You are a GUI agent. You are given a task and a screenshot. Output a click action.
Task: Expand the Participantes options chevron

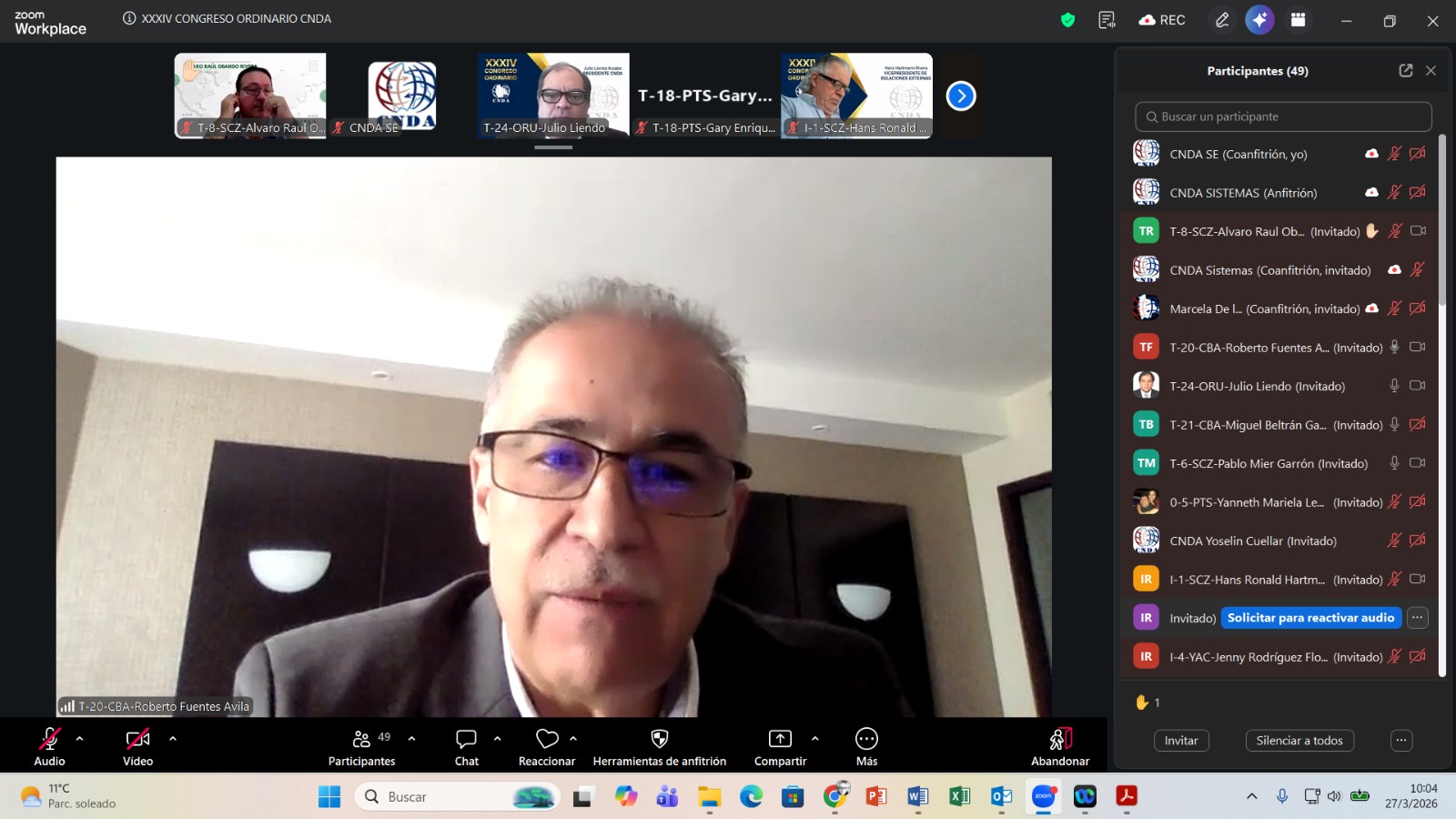point(412,739)
